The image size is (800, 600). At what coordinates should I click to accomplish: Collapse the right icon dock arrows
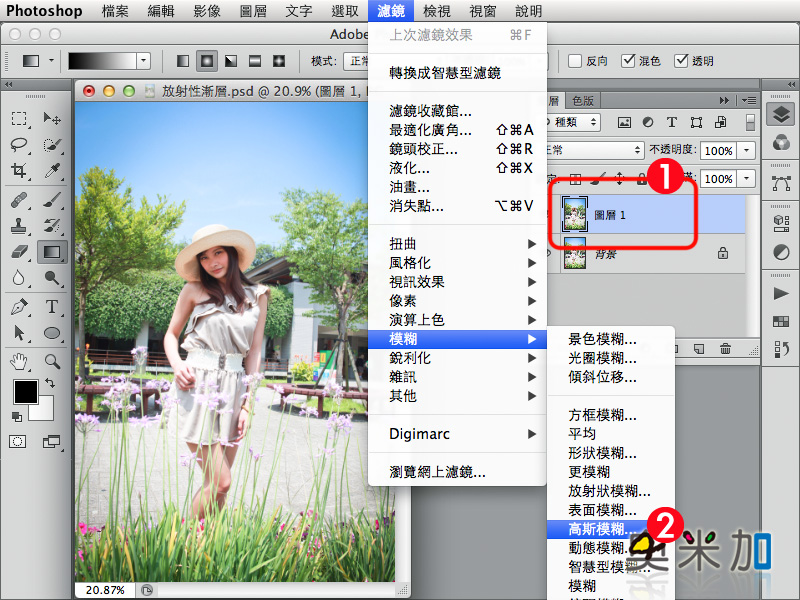tap(791, 84)
